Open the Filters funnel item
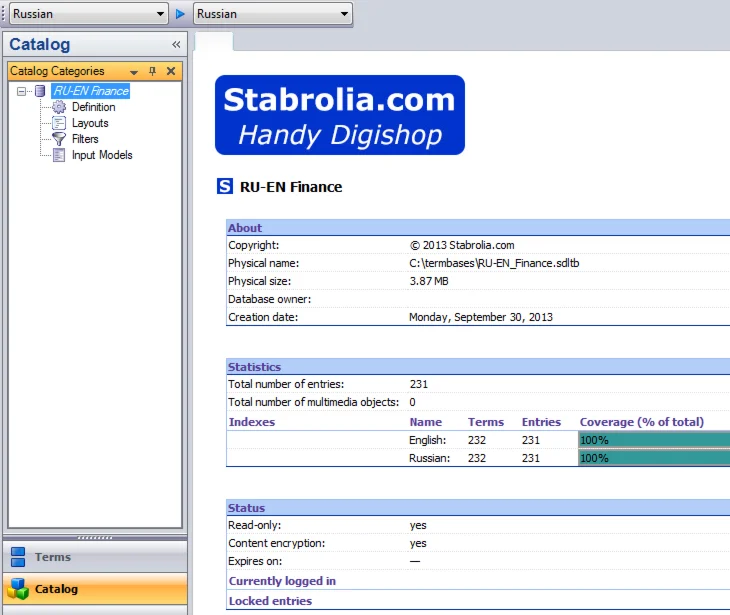This screenshot has height=615, width=730. coord(85,139)
